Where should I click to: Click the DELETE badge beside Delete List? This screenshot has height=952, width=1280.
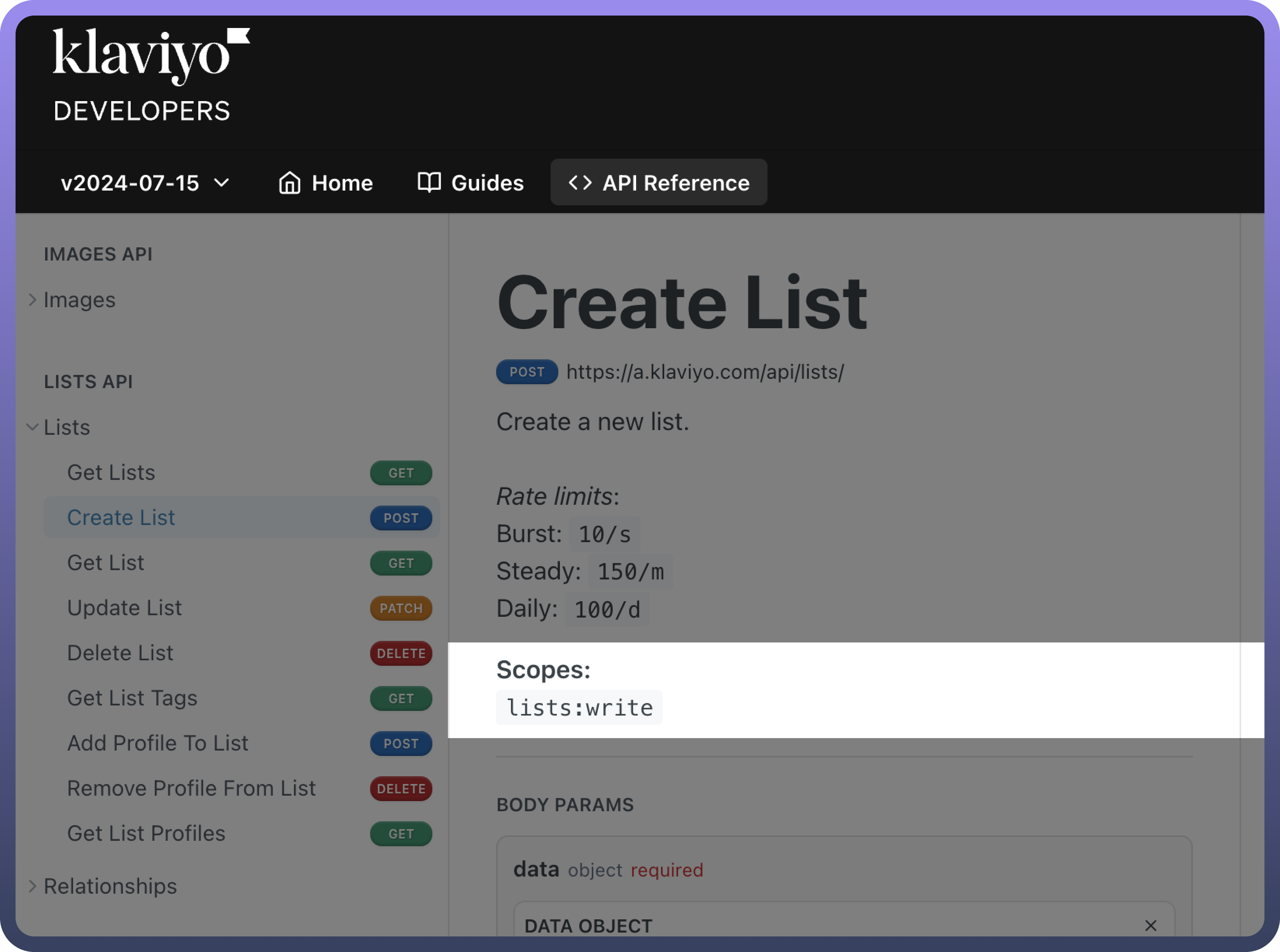[401, 653]
